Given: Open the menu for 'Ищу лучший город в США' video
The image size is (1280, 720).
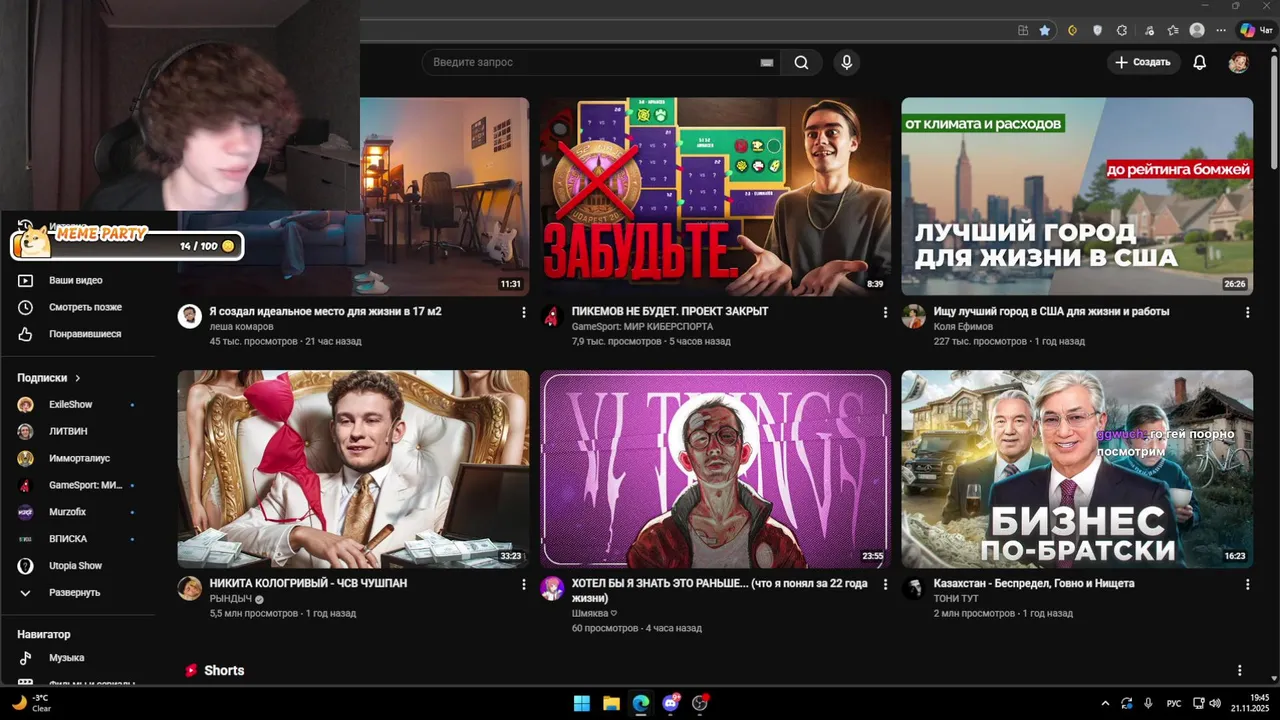Looking at the screenshot, I should point(1247,313).
